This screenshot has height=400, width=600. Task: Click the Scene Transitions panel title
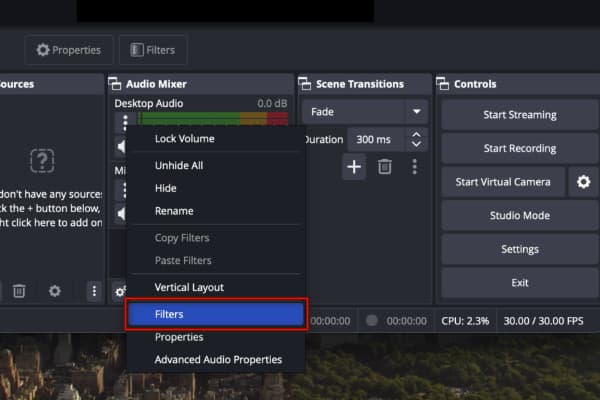click(x=360, y=84)
